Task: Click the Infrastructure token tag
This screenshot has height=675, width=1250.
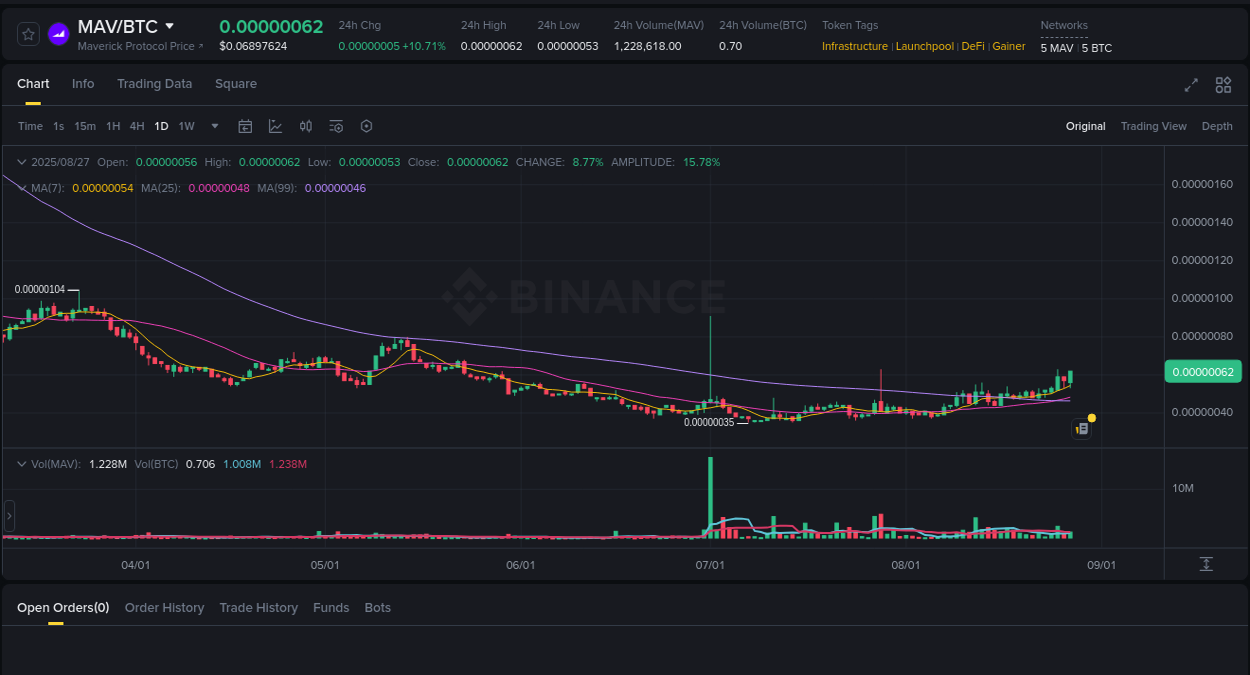Action: (x=854, y=46)
